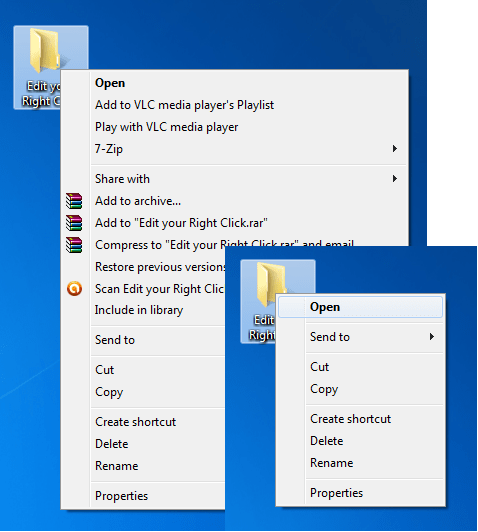
Task: Select Create shortcut in the small menu
Action: tap(350, 419)
